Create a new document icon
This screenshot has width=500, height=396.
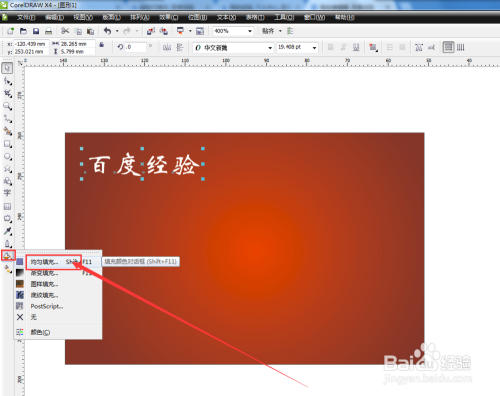[x=10, y=31]
